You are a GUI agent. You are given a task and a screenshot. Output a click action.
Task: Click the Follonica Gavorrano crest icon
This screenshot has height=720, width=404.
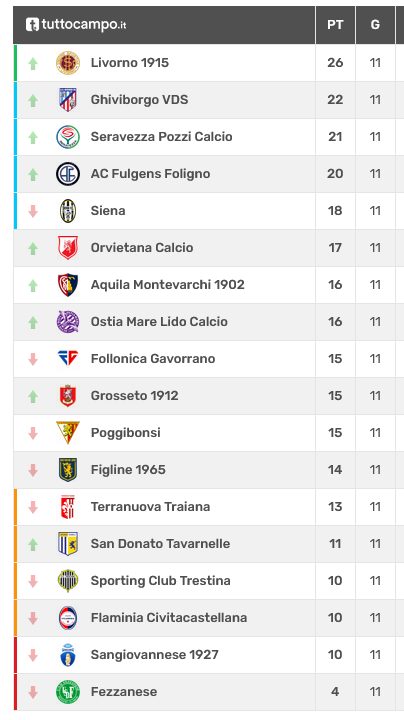click(68, 358)
